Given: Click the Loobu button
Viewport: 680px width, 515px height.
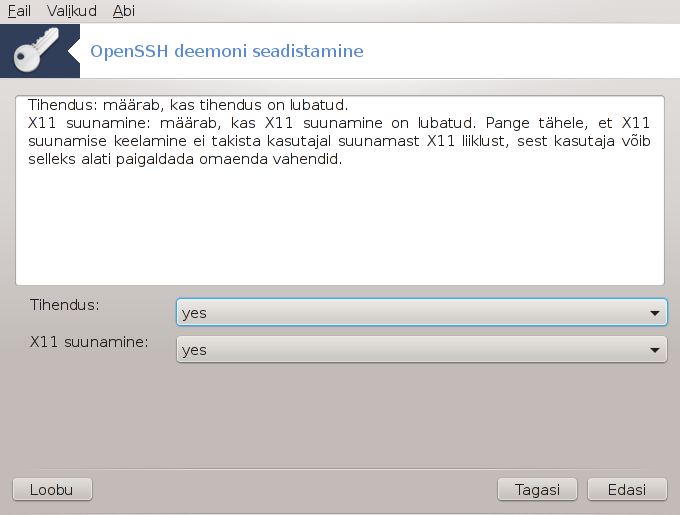Looking at the screenshot, I should pyautogui.click(x=52, y=490).
